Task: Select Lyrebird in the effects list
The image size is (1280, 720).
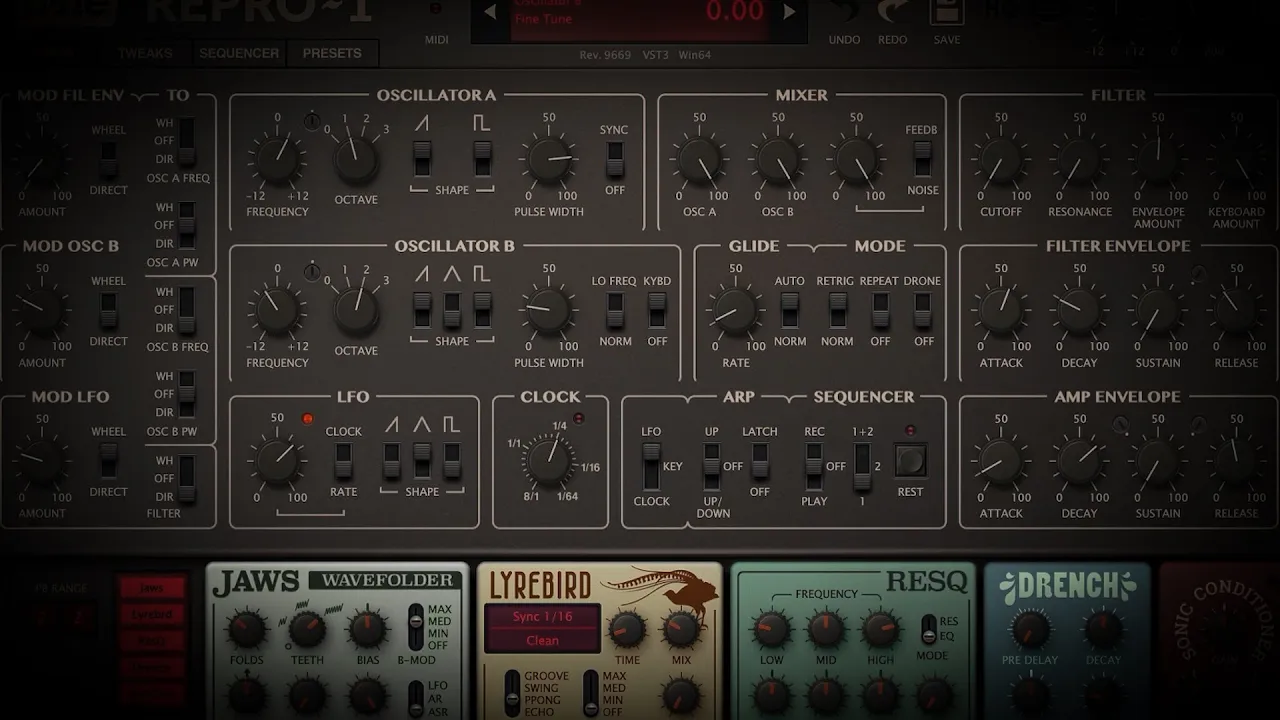Action: coord(152,615)
